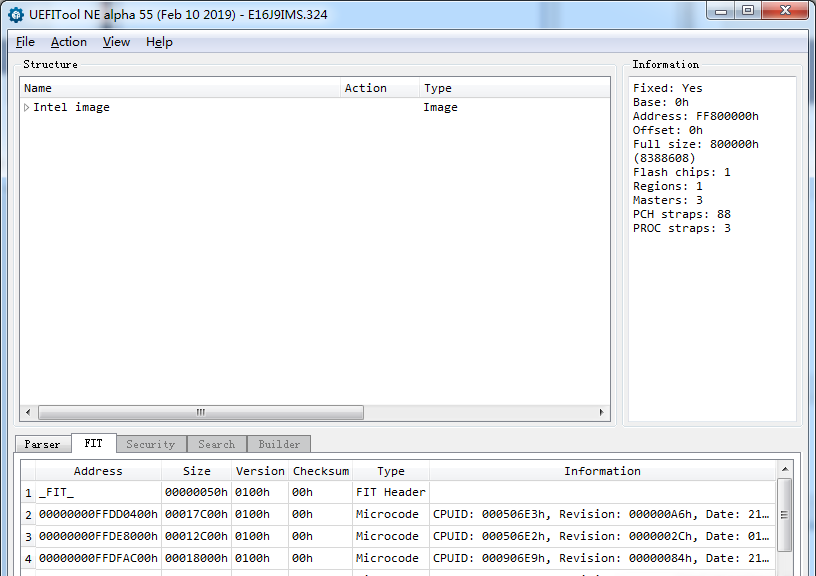
Task: Click address cell 00000000FFDE8000h
Action: [98, 536]
